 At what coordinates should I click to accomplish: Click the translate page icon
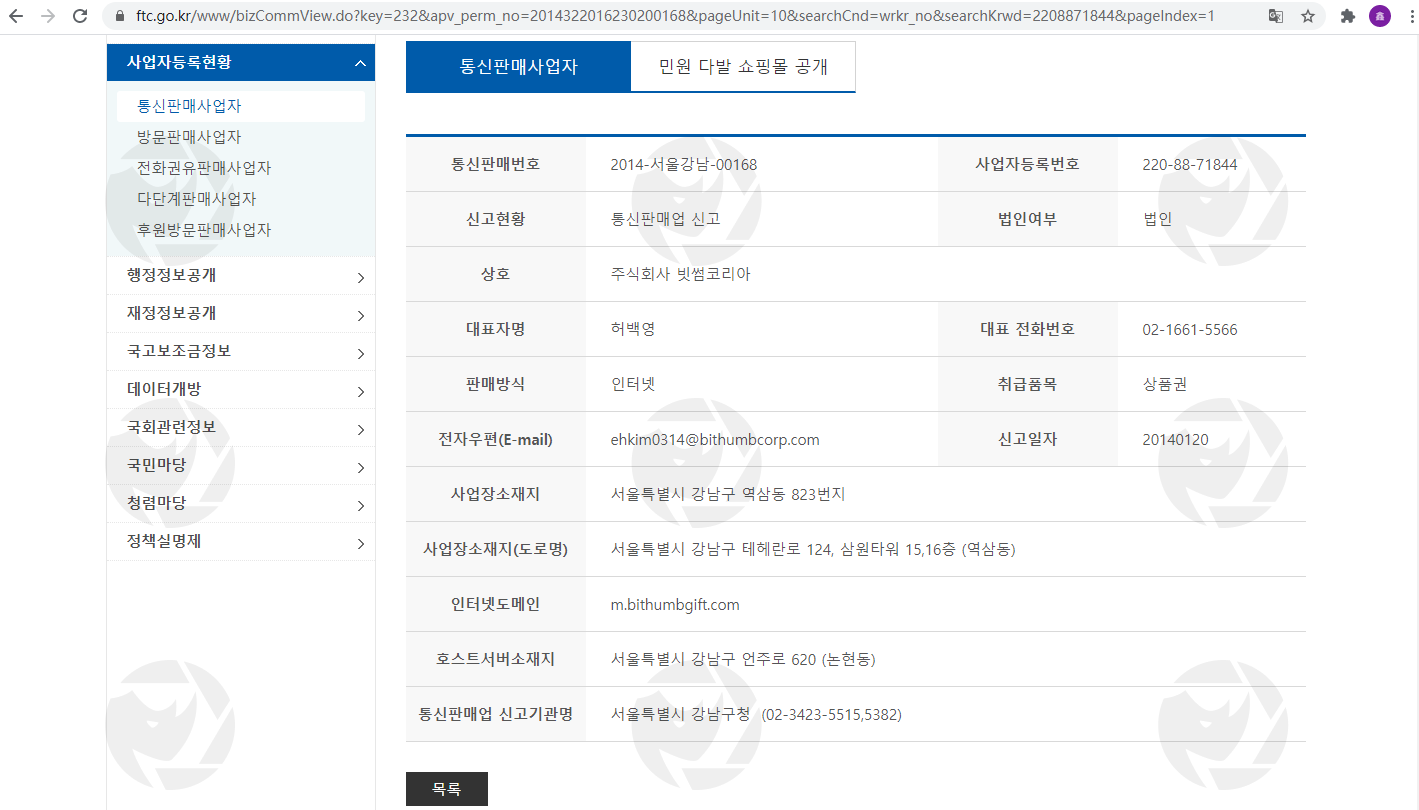(x=1276, y=16)
